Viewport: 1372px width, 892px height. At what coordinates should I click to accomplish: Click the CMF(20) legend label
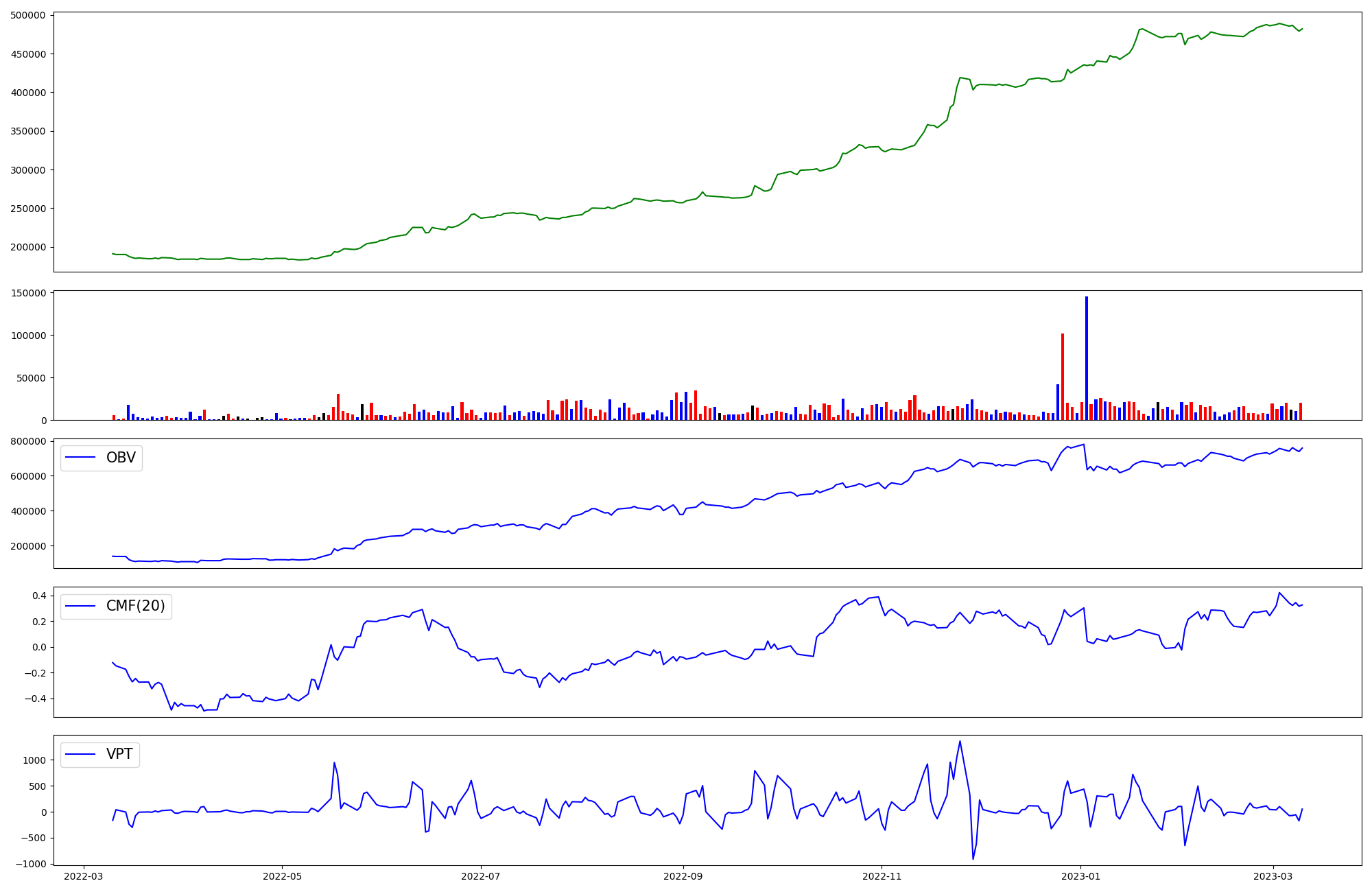pos(135,607)
